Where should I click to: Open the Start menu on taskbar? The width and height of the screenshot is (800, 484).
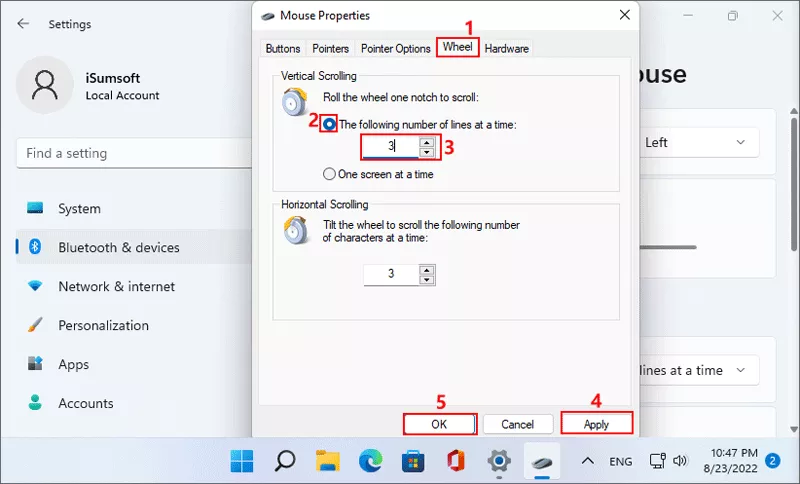[241, 461]
